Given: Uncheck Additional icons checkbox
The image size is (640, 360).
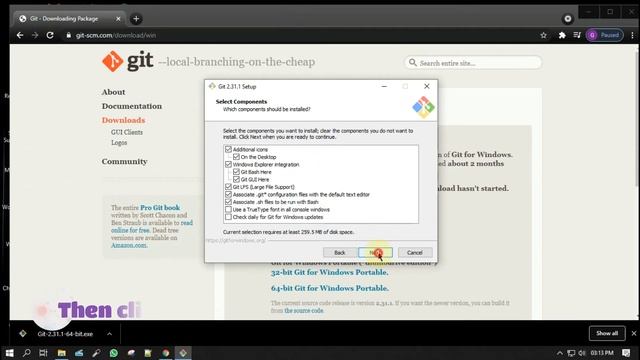Looking at the screenshot, I should point(228,149).
